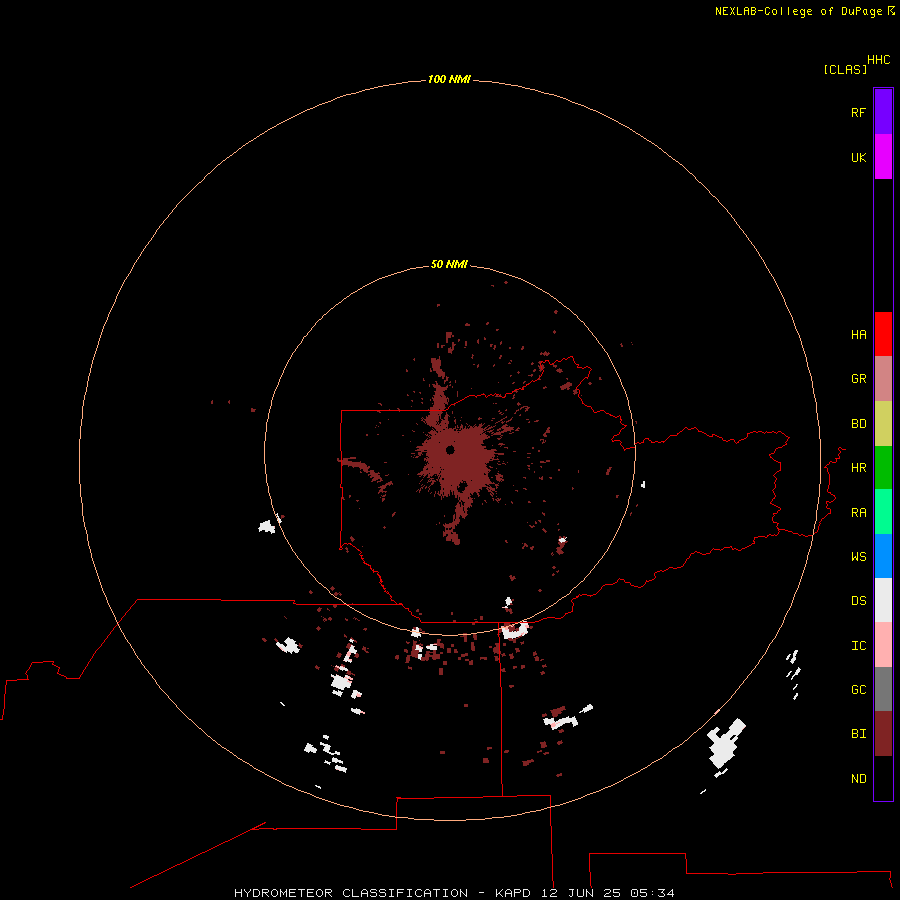Click the 'IC' legend label
900x900 pixels.
tap(858, 646)
